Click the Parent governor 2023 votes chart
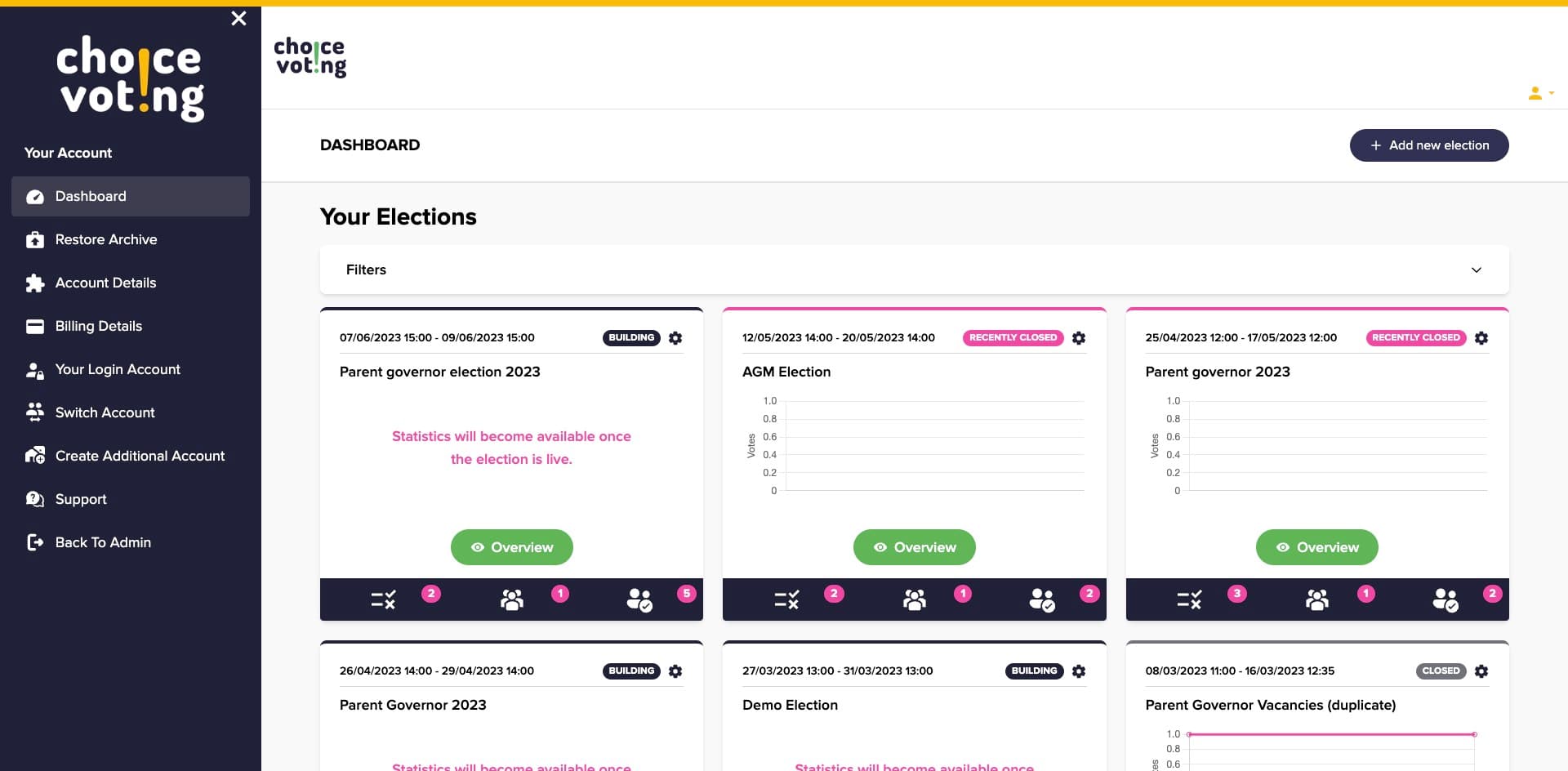1568x771 pixels. coord(1317,446)
